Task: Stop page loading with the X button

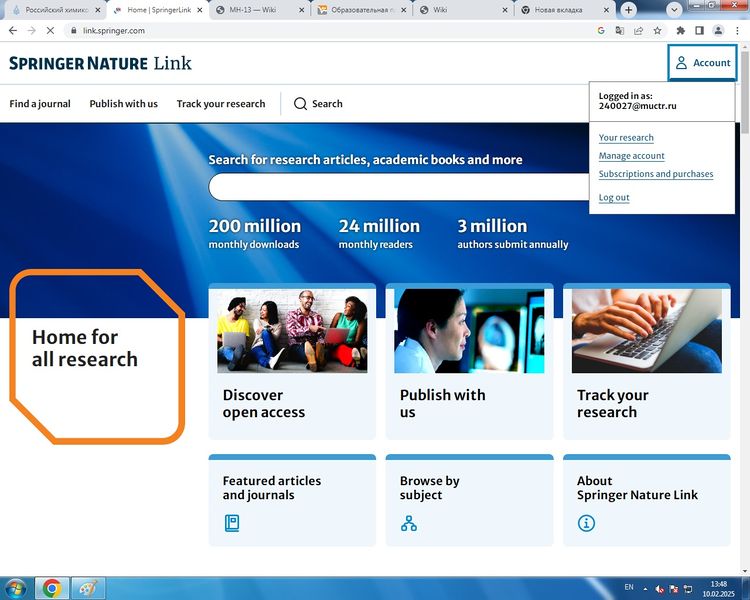Action: tap(50, 31)
